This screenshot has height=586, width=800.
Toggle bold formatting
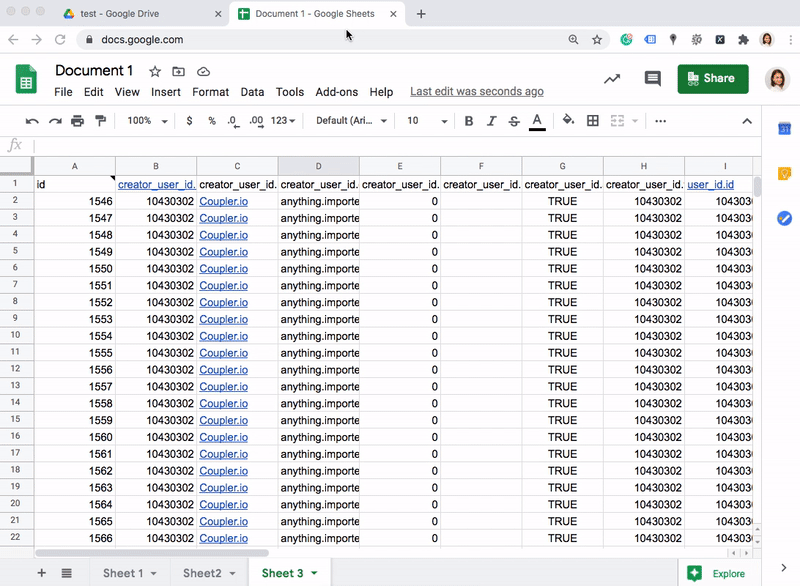(x=469, y=121)
